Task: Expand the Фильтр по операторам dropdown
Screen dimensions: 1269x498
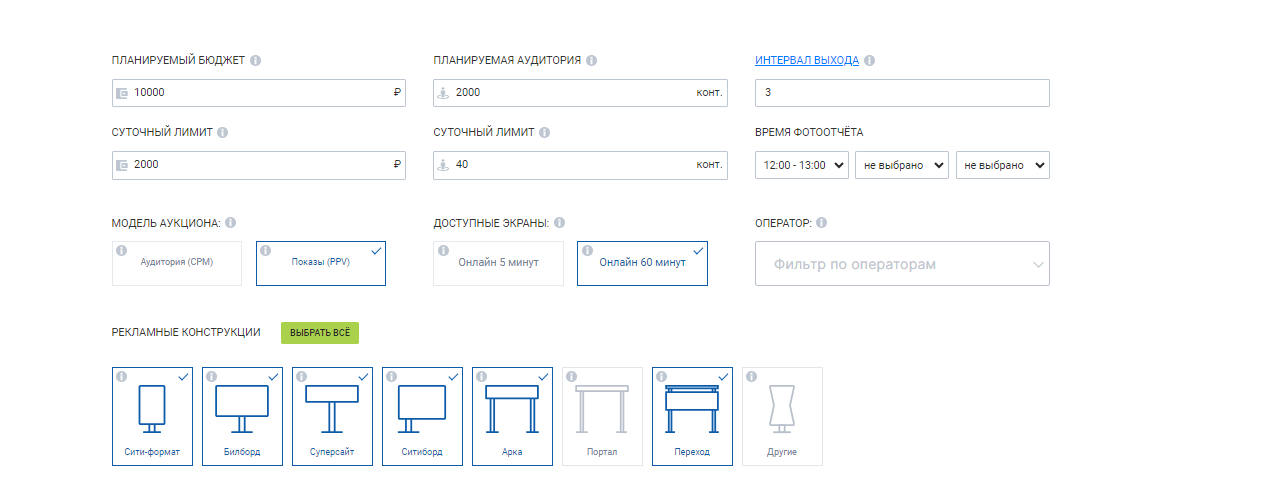Action: pyautogui.click(x=902, y=264)
